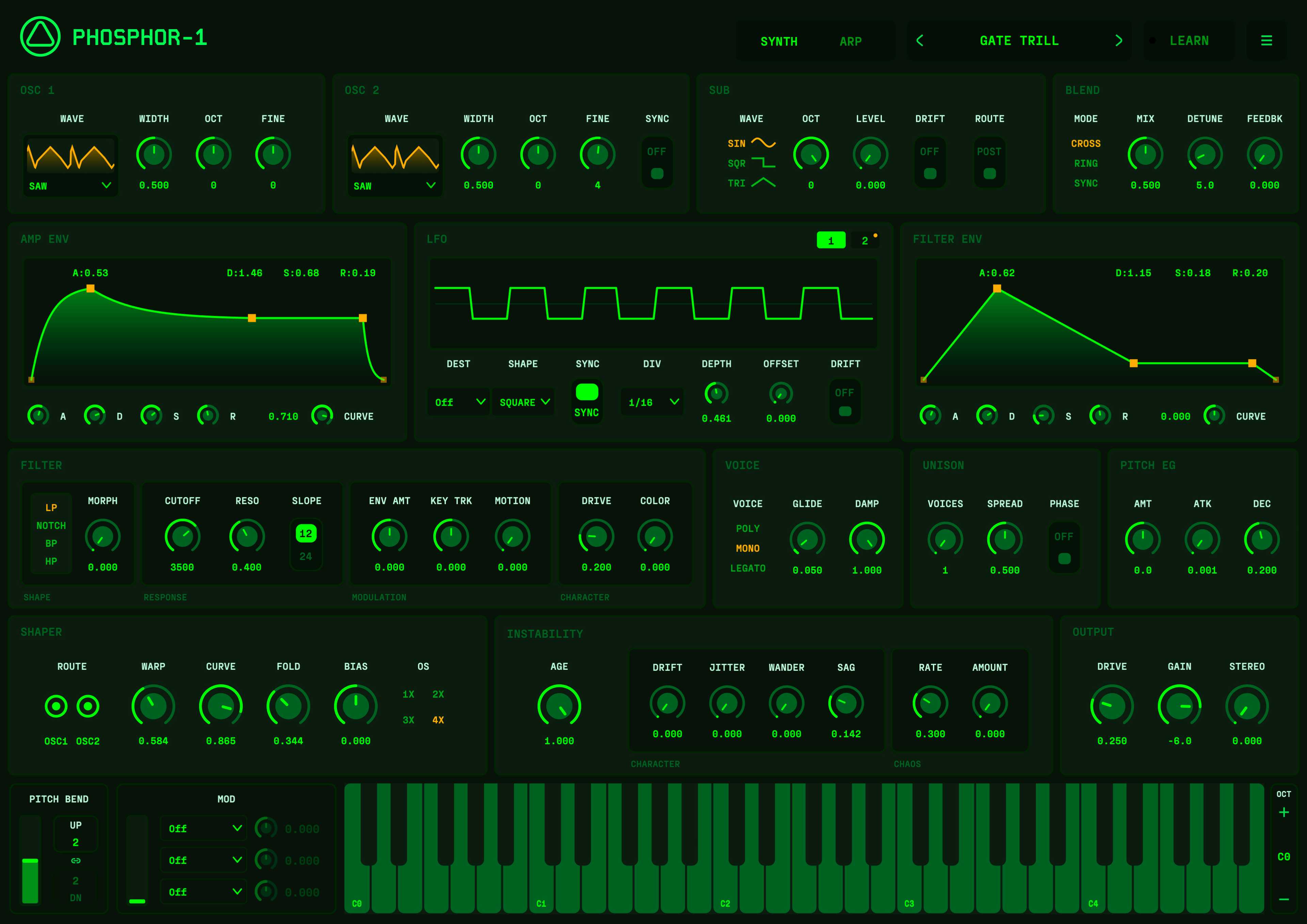Select 24 filter slope button
The height and width of the screenshot is (924, 1307).
pos(306,556)
